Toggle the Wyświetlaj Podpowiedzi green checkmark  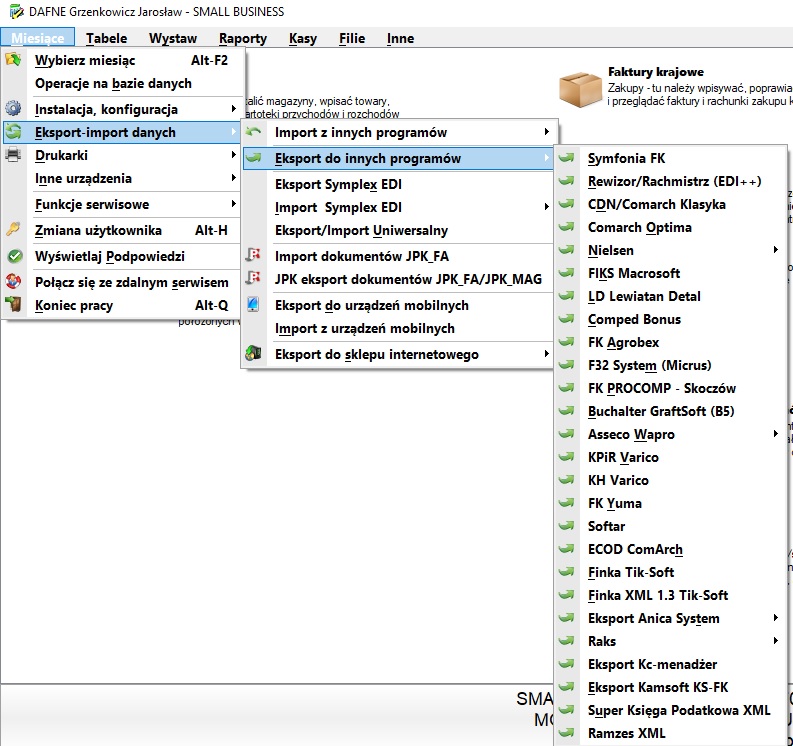[15, 256]
